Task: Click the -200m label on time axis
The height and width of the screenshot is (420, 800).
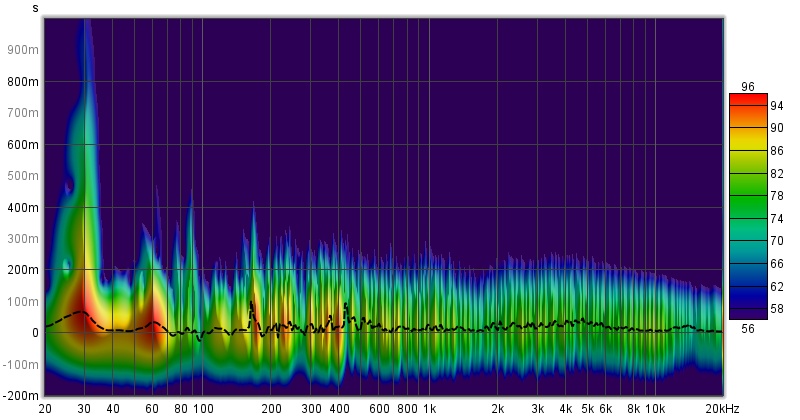Action: (x=20, y=395)
